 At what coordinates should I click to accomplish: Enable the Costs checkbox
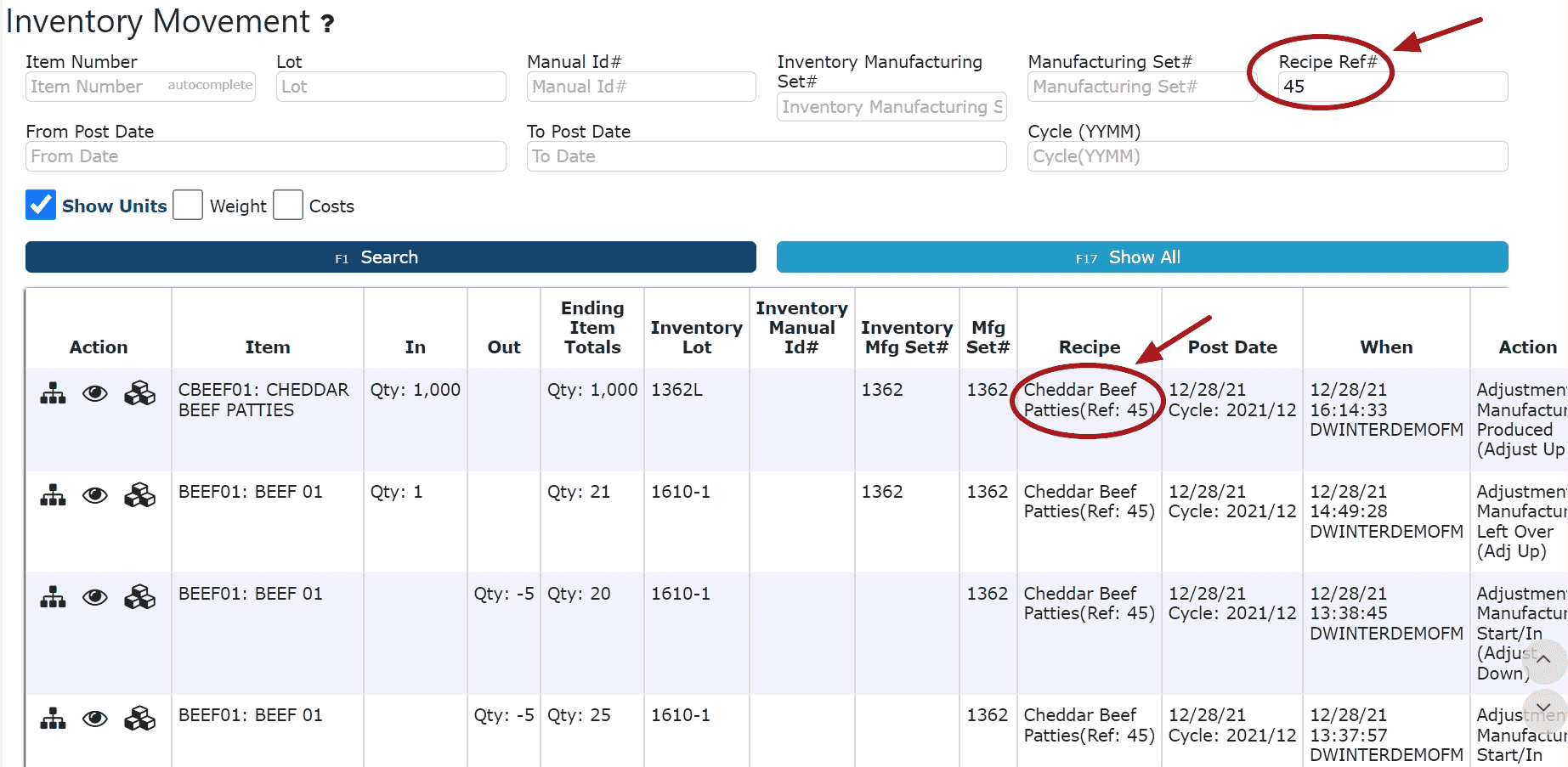click(x=288, y=205)
